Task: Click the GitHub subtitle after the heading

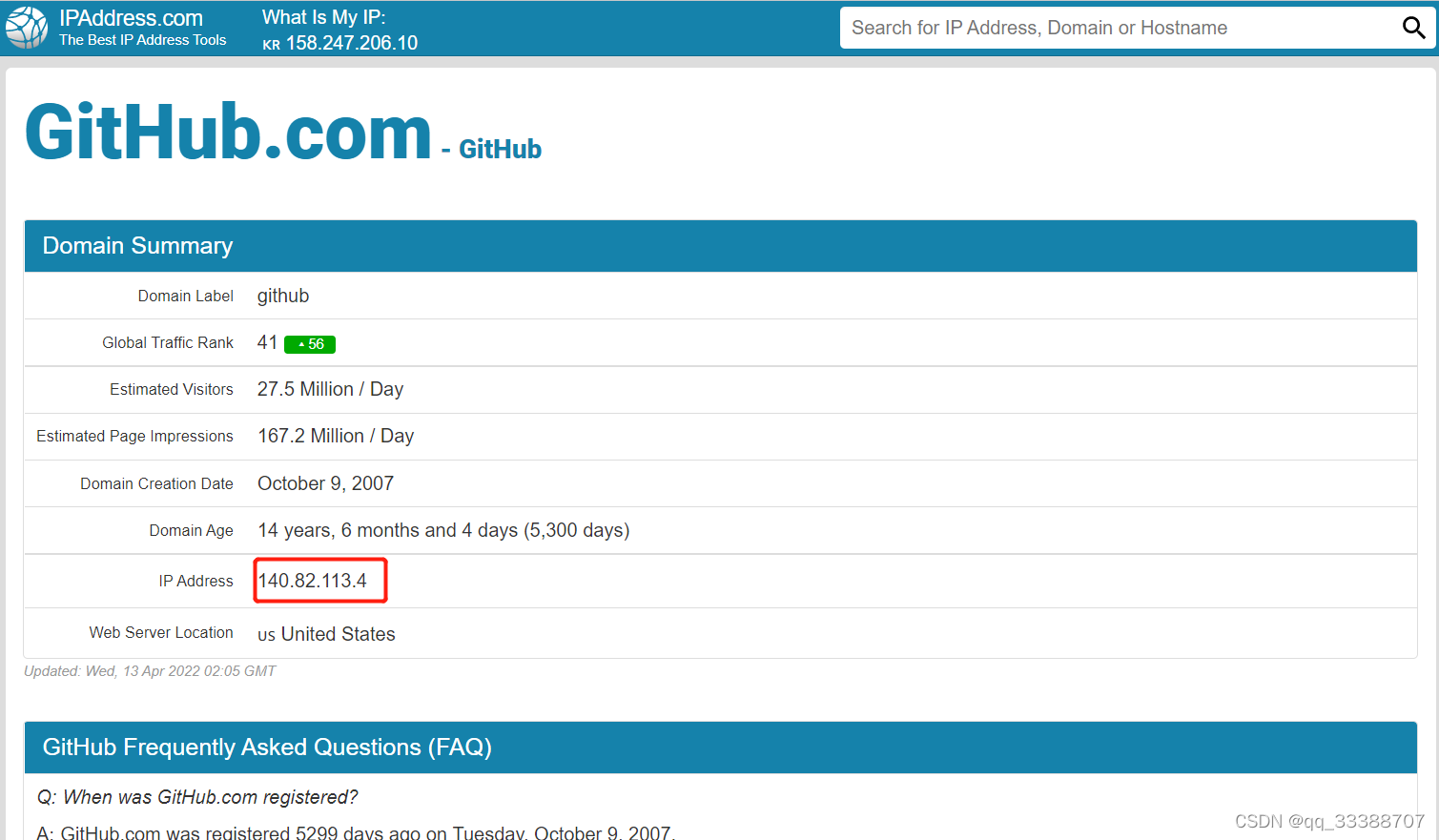Action: coord(500,149)
